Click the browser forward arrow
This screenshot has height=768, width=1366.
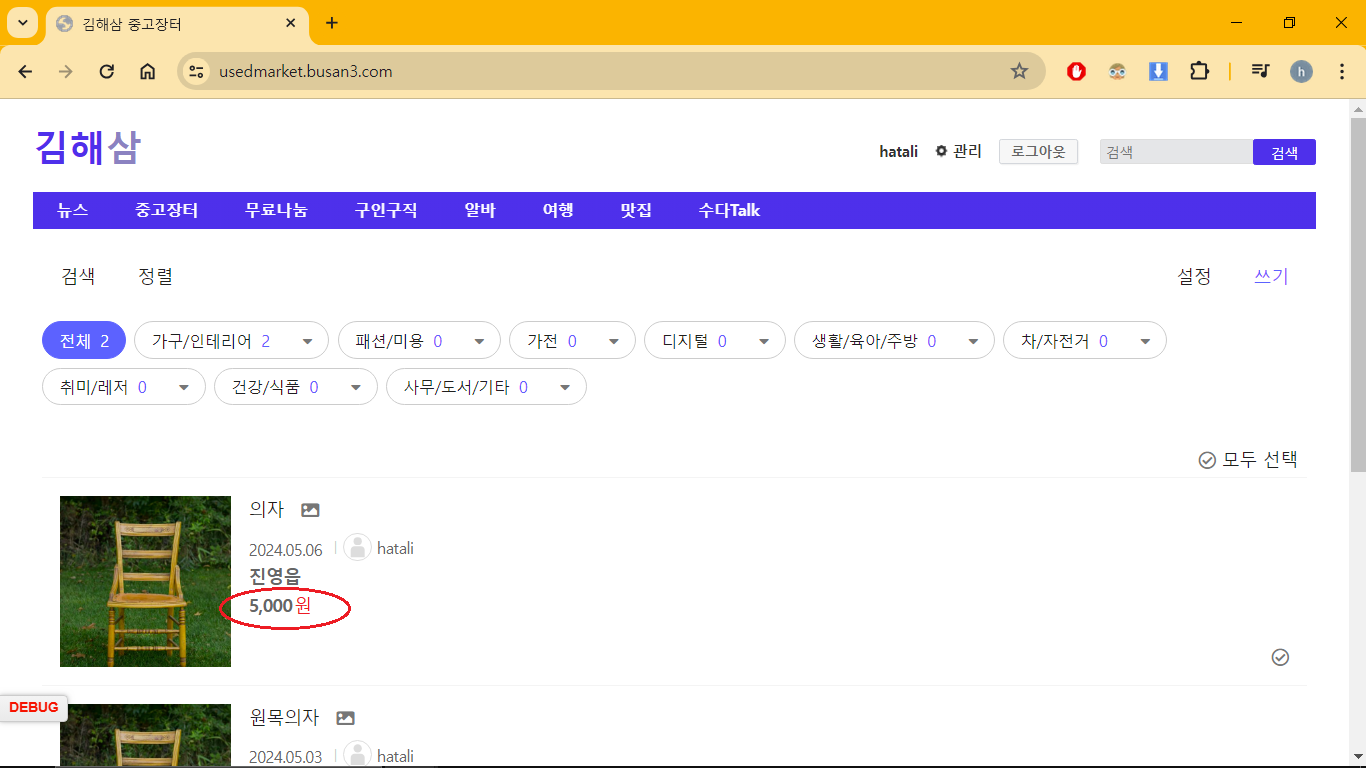pos(66,71)
